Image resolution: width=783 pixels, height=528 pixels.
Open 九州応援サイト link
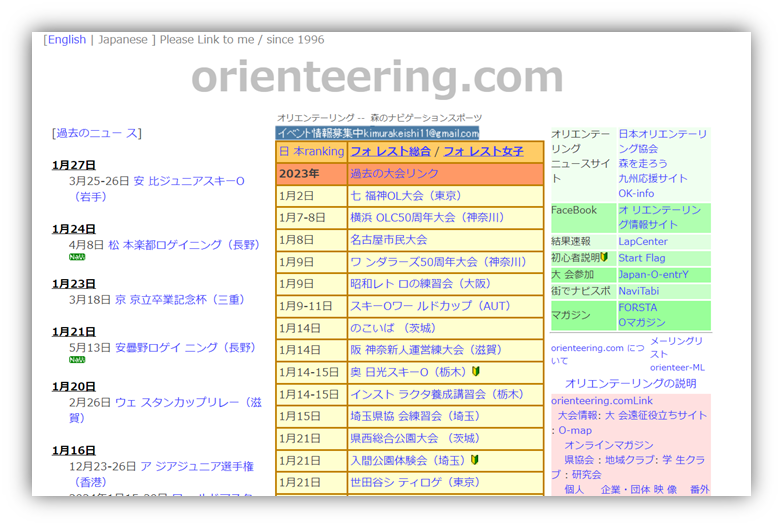[653, 179]
